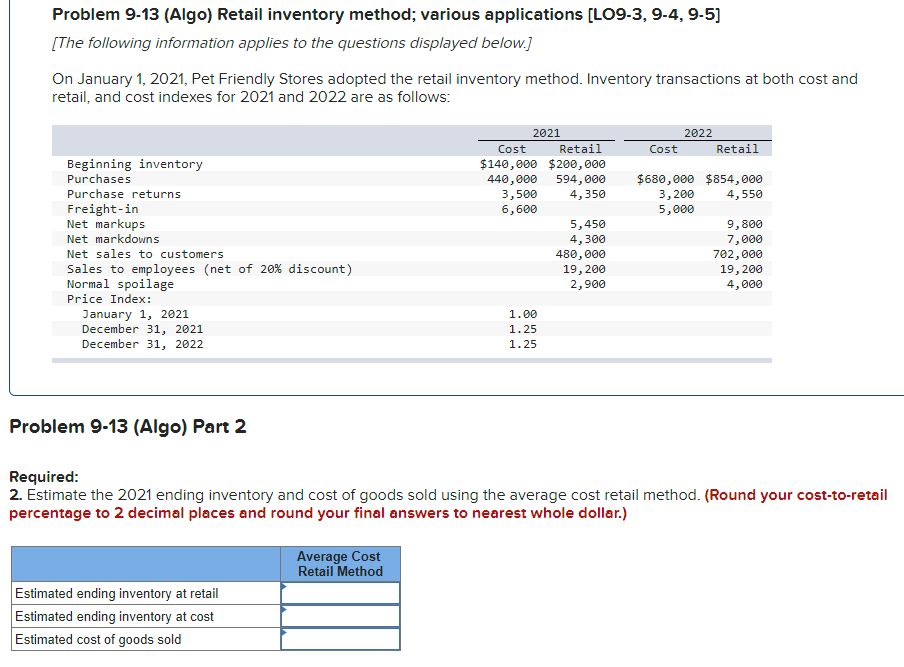Click the $200,000 beginning inventory retail
The height and width of the screenshot is (667, 904).
click(577, 164)
